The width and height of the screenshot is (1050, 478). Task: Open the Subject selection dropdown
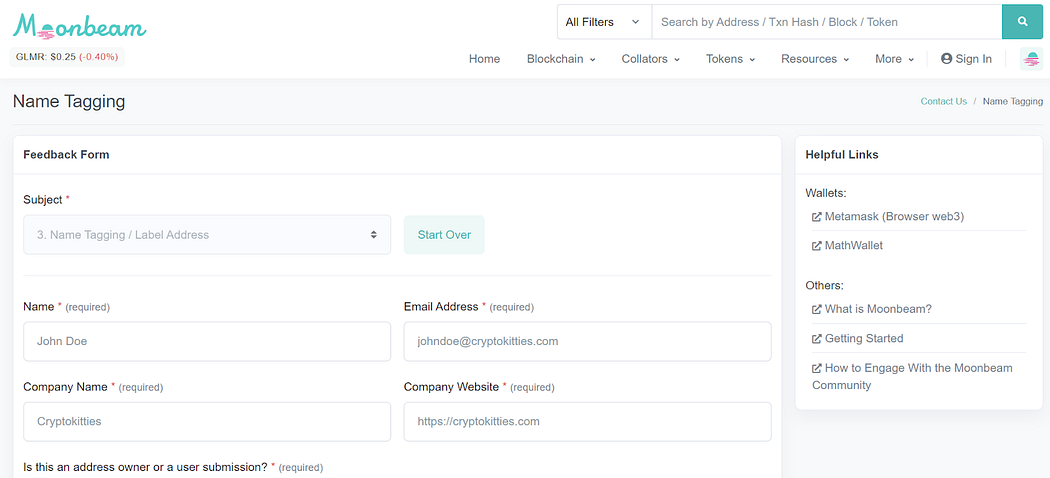pyautogui.click(x=207, y=235)
